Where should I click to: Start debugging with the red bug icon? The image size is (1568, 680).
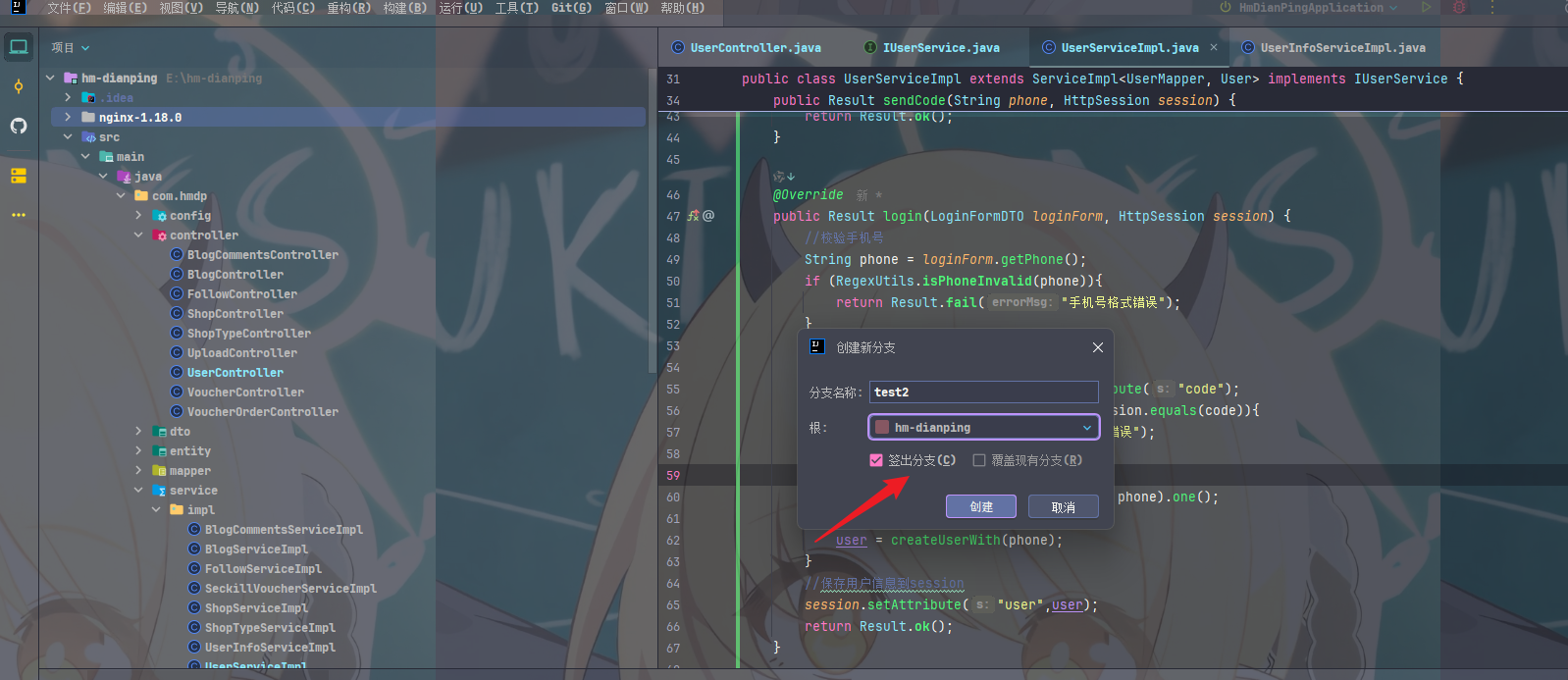(x=1459, y=8)
